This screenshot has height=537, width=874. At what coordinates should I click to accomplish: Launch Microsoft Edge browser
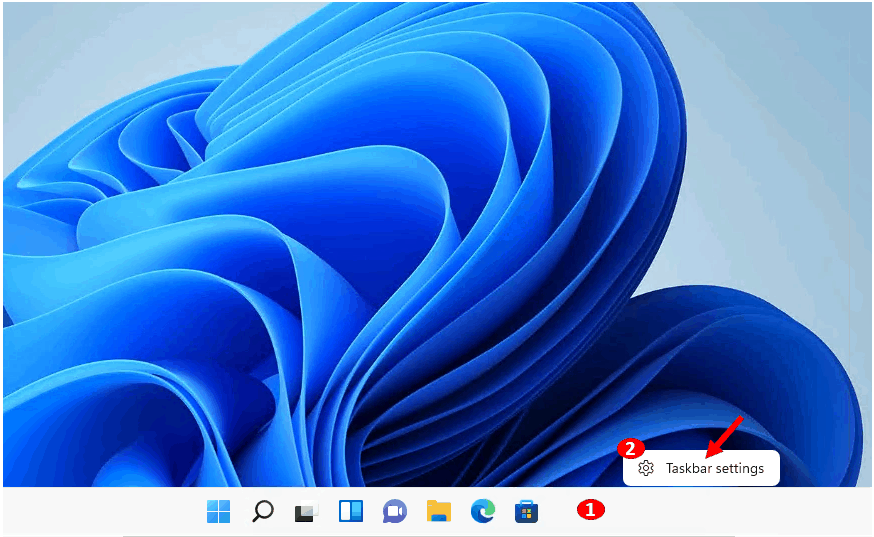point(483,511)
